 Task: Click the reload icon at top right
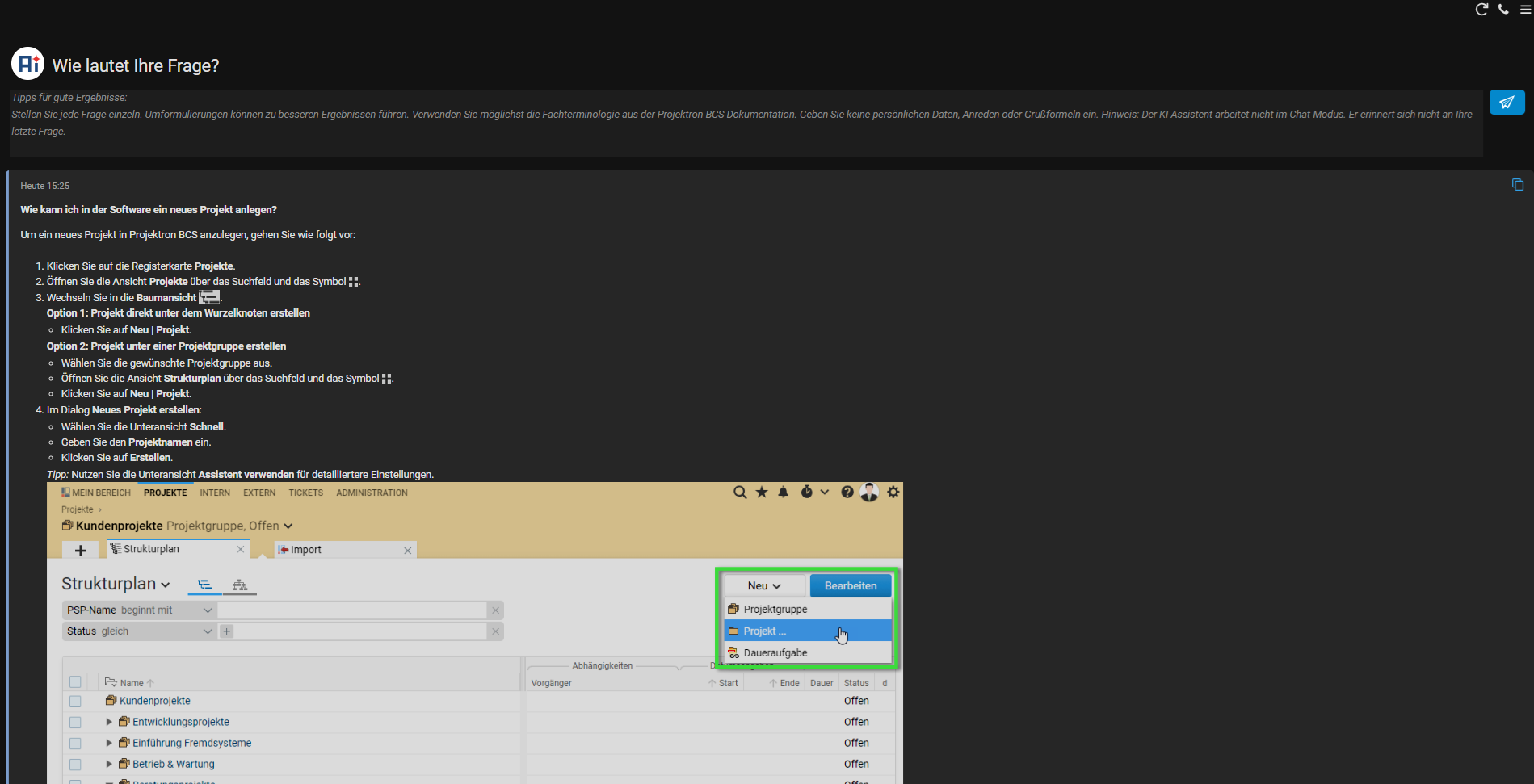click(x=1481, y=10)
